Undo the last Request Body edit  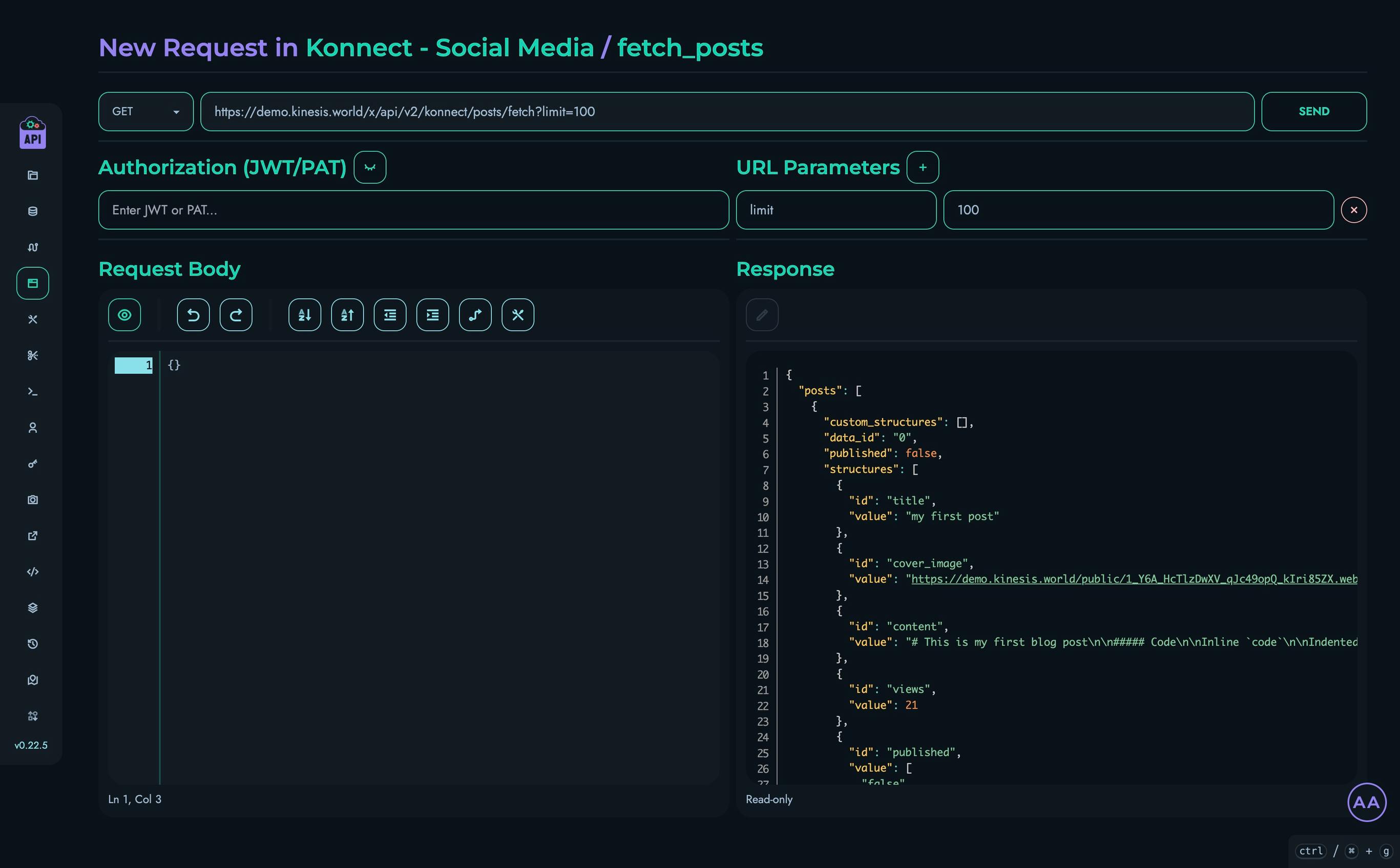(194, 314)
